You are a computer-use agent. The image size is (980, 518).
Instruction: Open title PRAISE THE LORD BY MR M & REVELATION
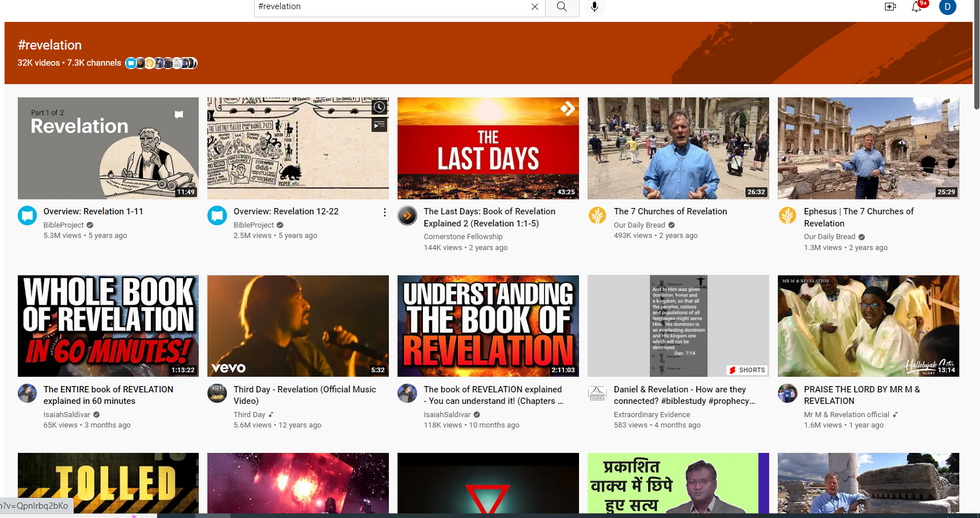coord(862,395)
